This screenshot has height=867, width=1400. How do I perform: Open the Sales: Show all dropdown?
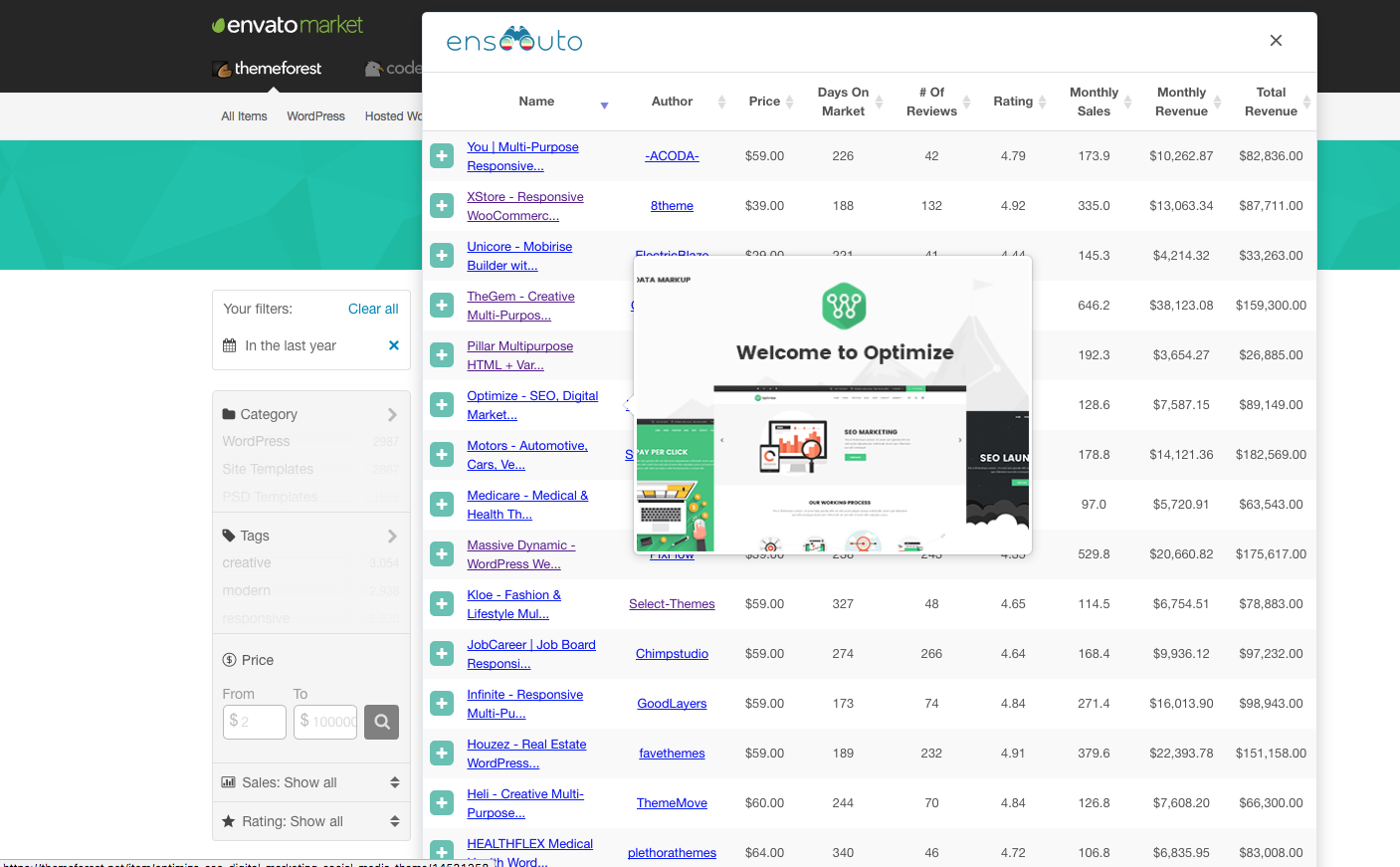point(311,782)
